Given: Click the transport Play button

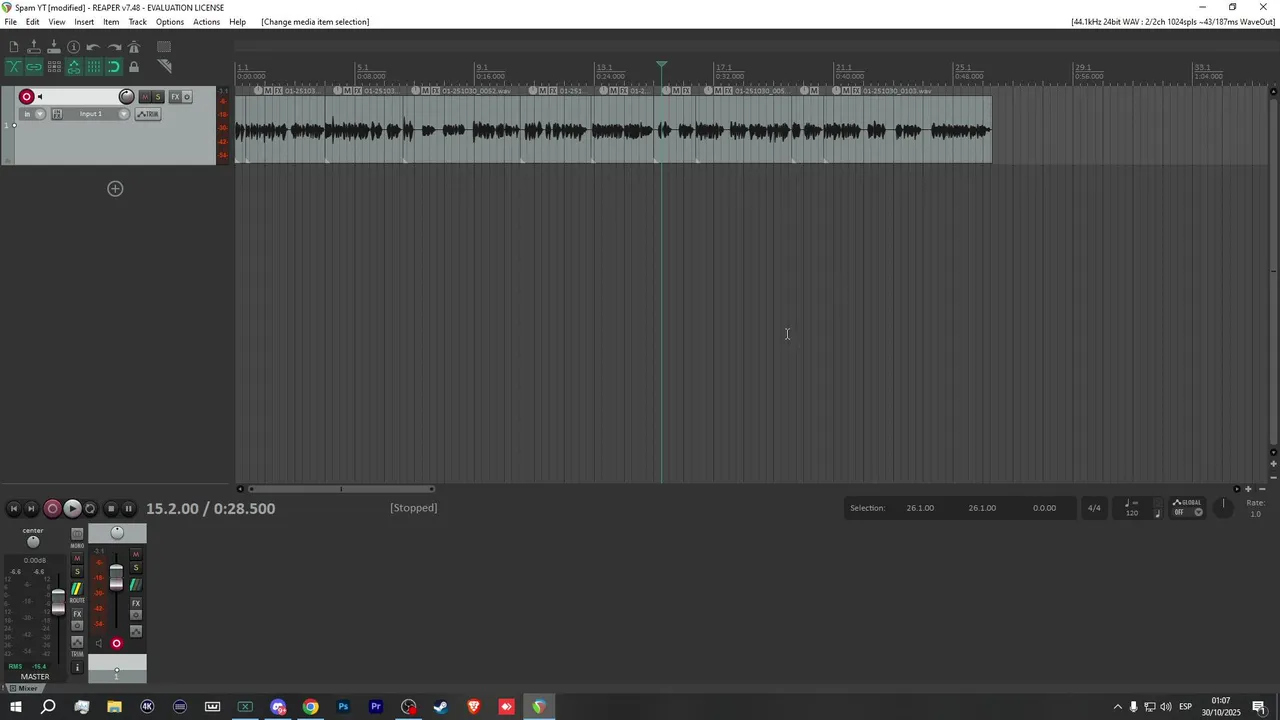Looking at the screenshot, I should pos(72,508).
